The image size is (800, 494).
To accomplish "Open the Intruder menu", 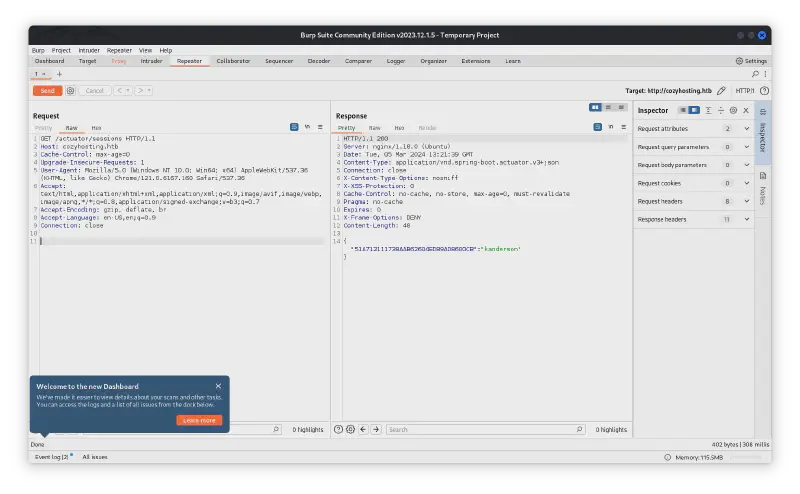I will pyautogui.click(x=89, y=50).
